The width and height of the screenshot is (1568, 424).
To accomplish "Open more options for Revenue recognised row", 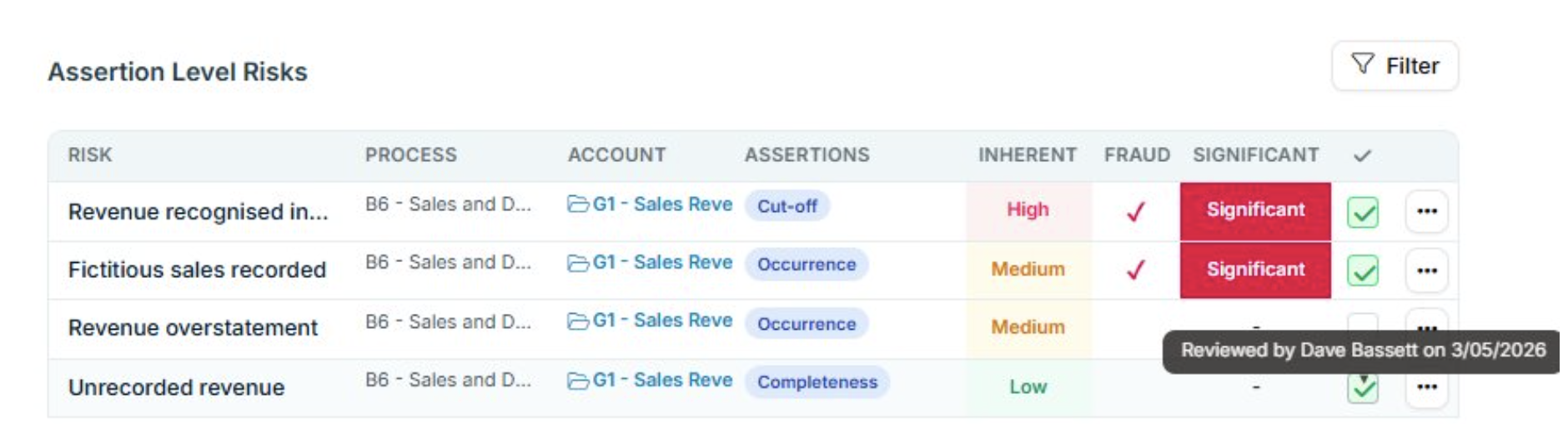I will pos(1426,211).
